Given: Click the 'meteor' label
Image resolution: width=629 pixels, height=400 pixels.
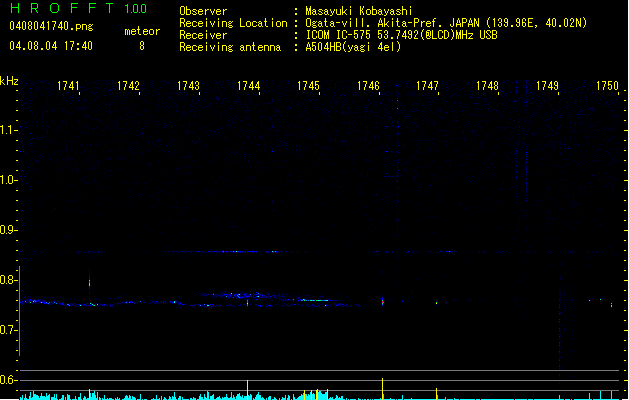Looking at the screenshot, I should coord(142,31).
